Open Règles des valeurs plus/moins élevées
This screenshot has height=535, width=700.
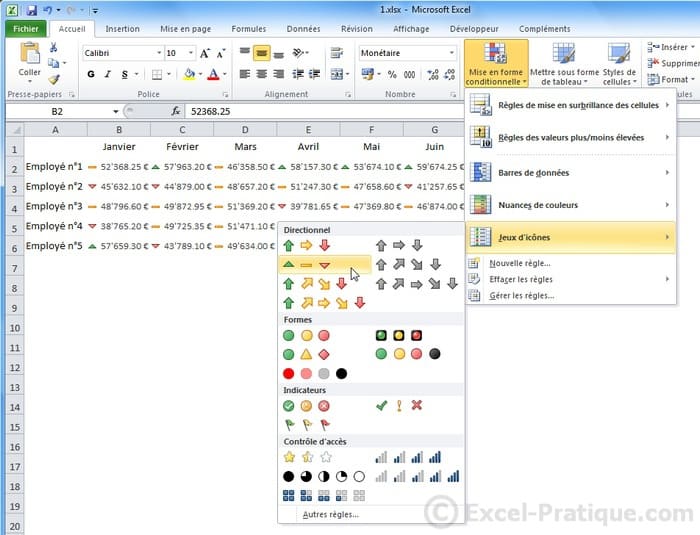click(x=571, y=138)
